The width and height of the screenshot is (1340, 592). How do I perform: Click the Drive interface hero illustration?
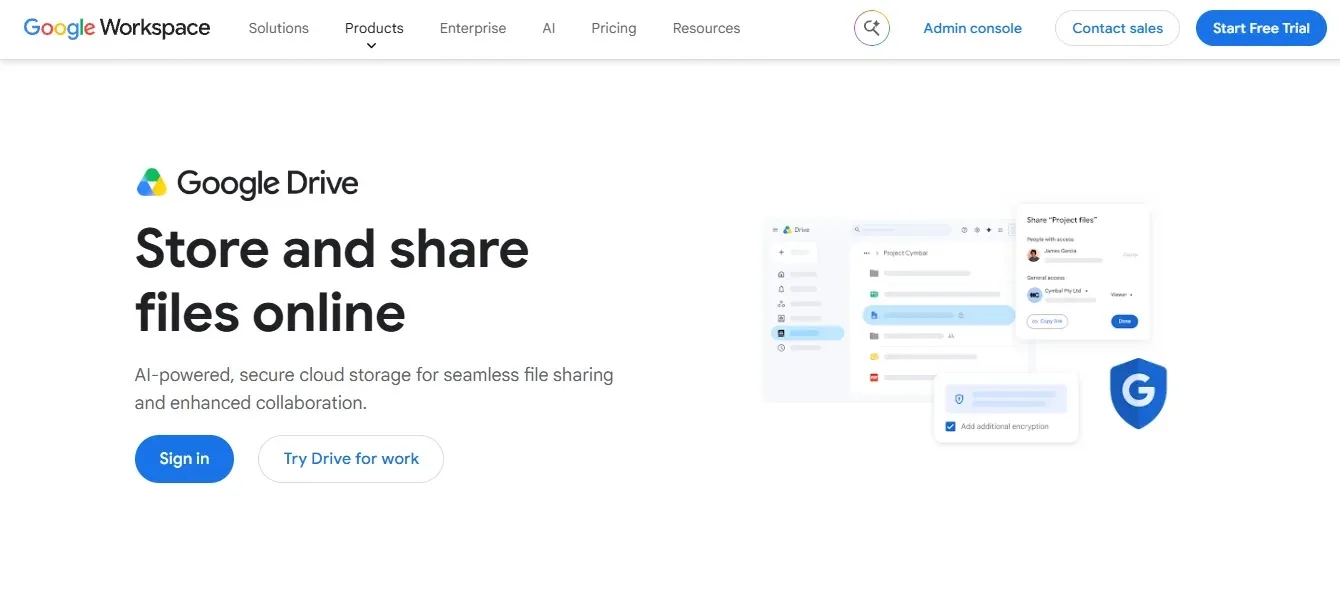[x=965, y=323]
